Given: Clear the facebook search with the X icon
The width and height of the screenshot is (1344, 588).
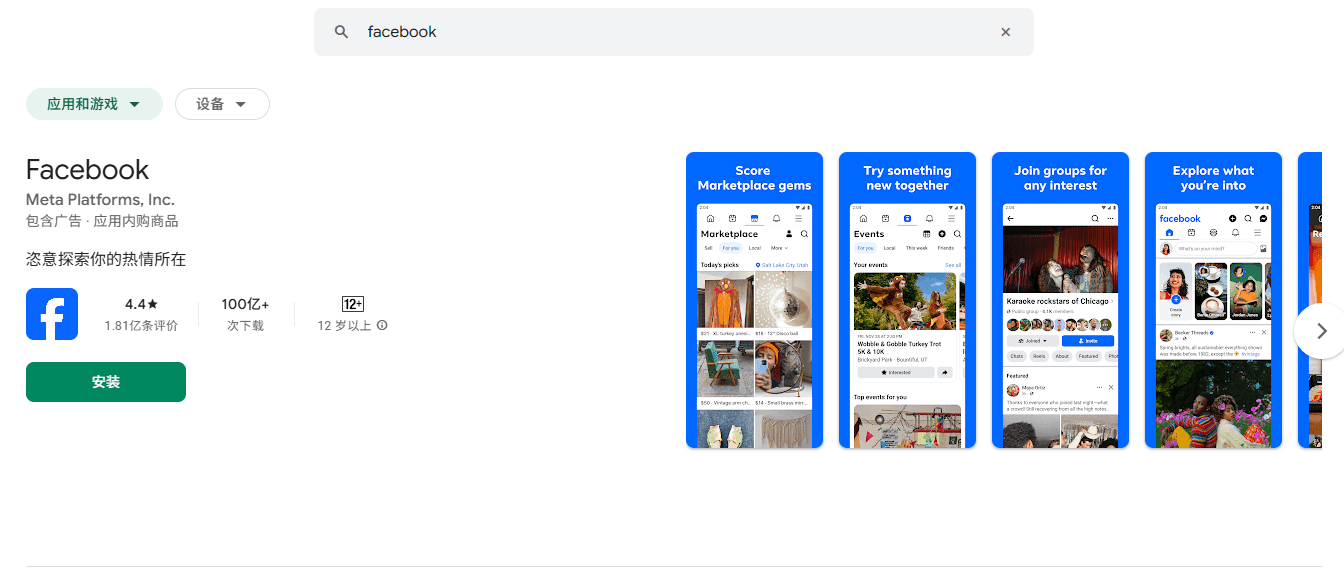Looking at the screenshot, I should pos(1005,31).
